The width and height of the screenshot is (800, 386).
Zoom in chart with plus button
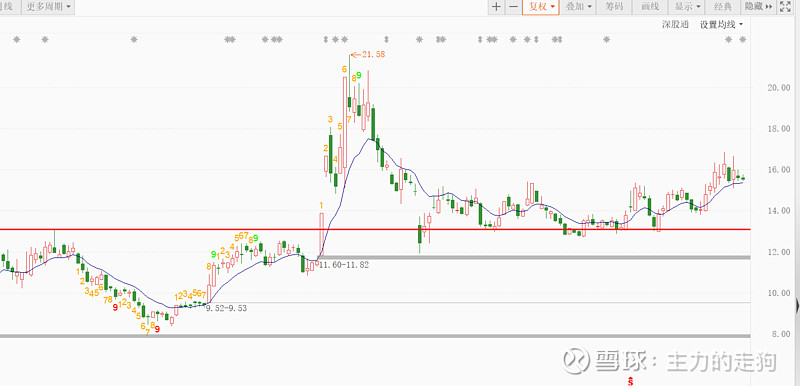tap(496, 7)
